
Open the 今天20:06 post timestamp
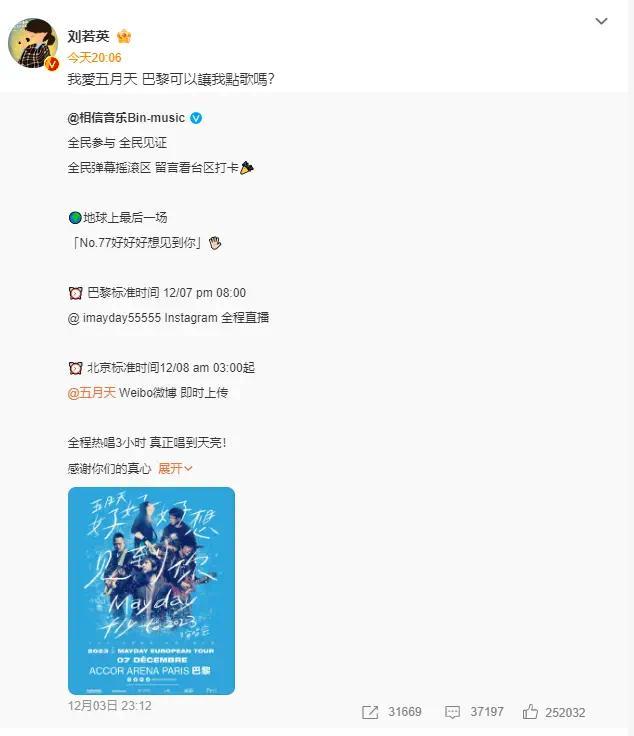(x=94, y=58)
